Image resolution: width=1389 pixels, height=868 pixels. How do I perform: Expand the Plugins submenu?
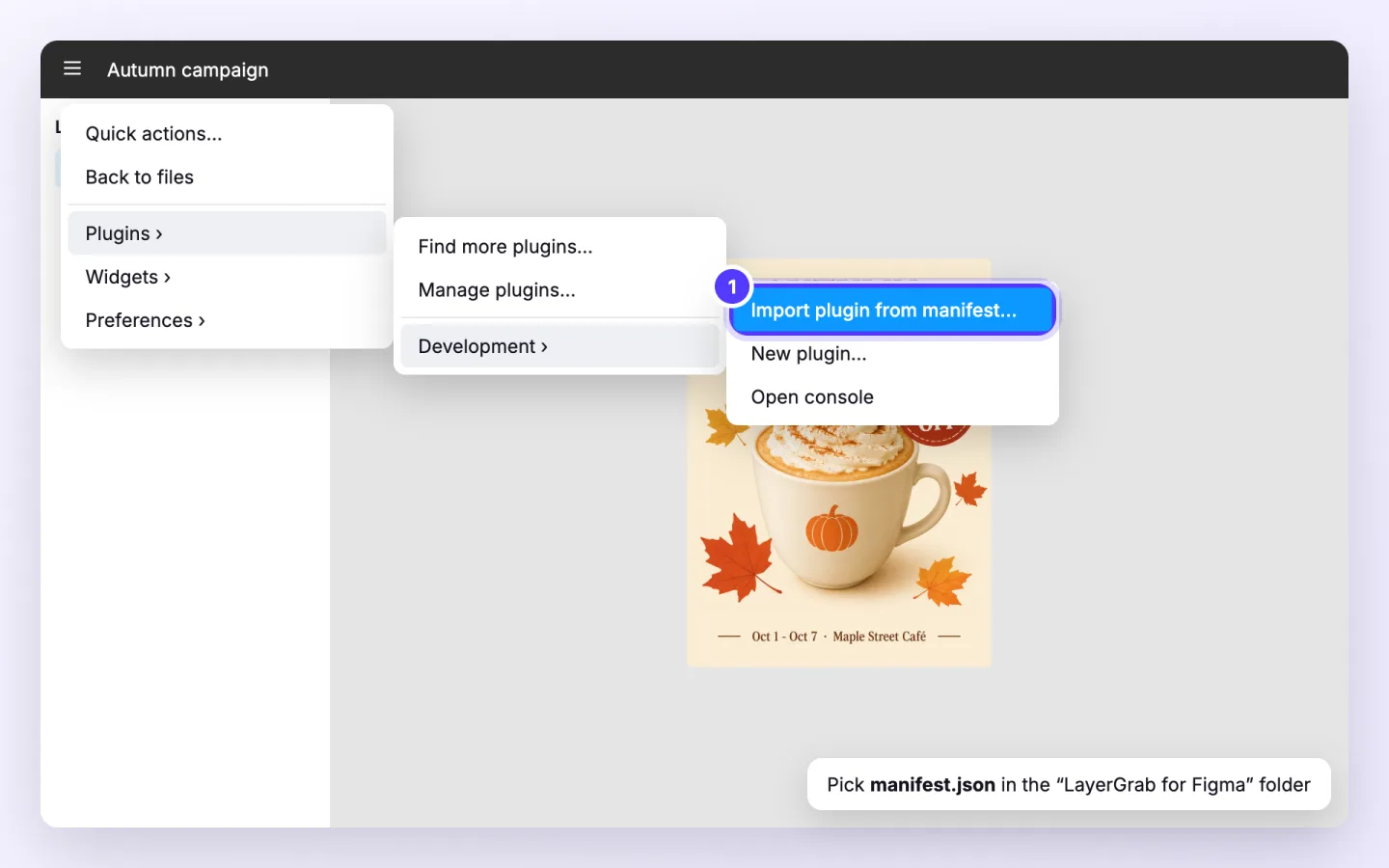point(227,233)
